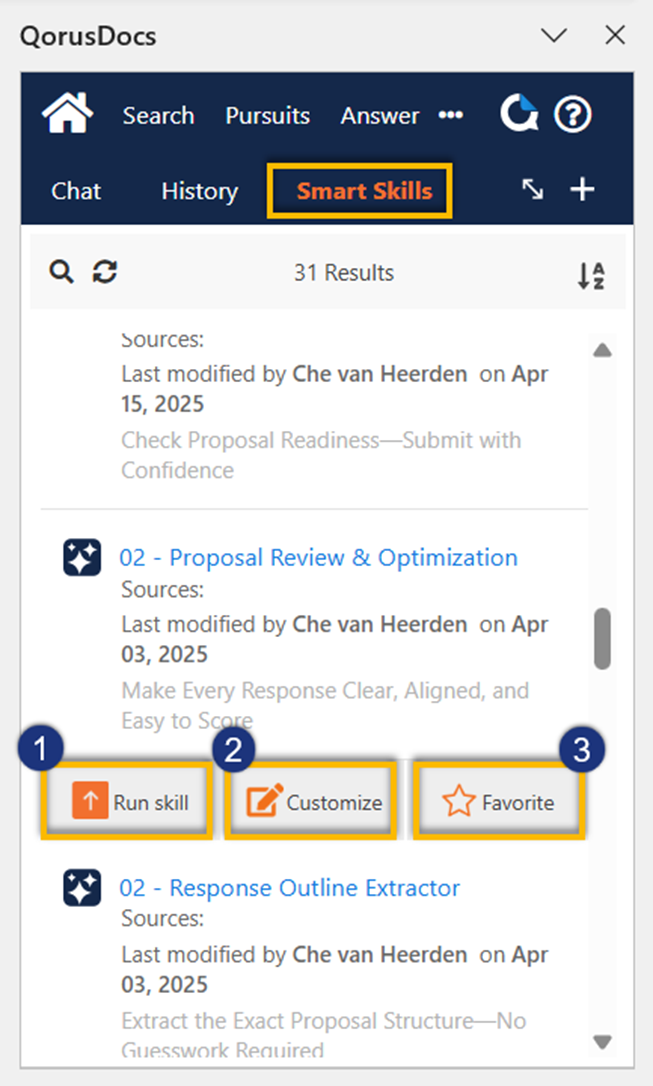
Task: Click the Response Outline Extractor skill icon
Action: (82, 888)
